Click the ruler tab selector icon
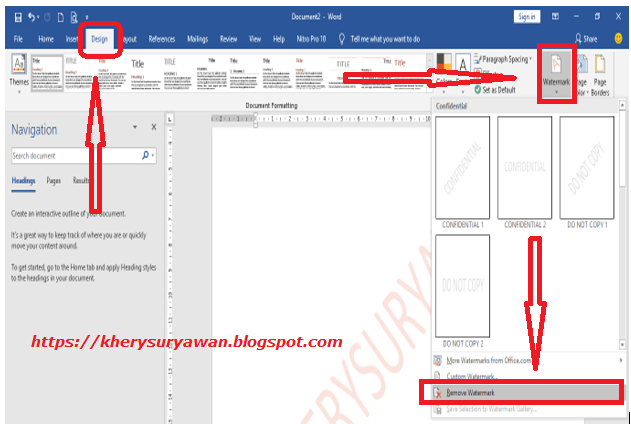631x424 pixels. [x=170, y=119]
